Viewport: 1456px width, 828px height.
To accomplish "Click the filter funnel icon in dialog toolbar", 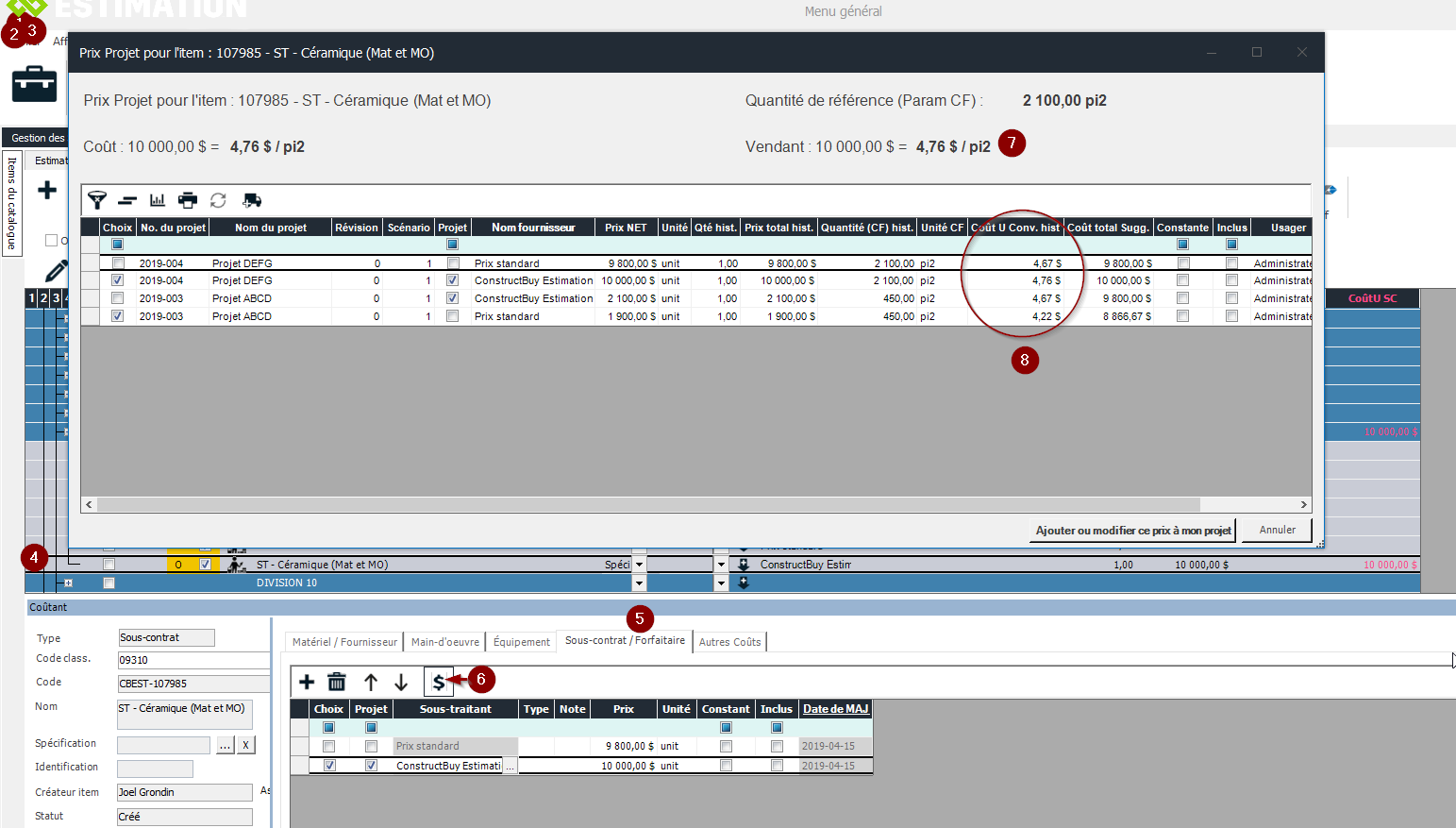I will [x=97, y=200].
